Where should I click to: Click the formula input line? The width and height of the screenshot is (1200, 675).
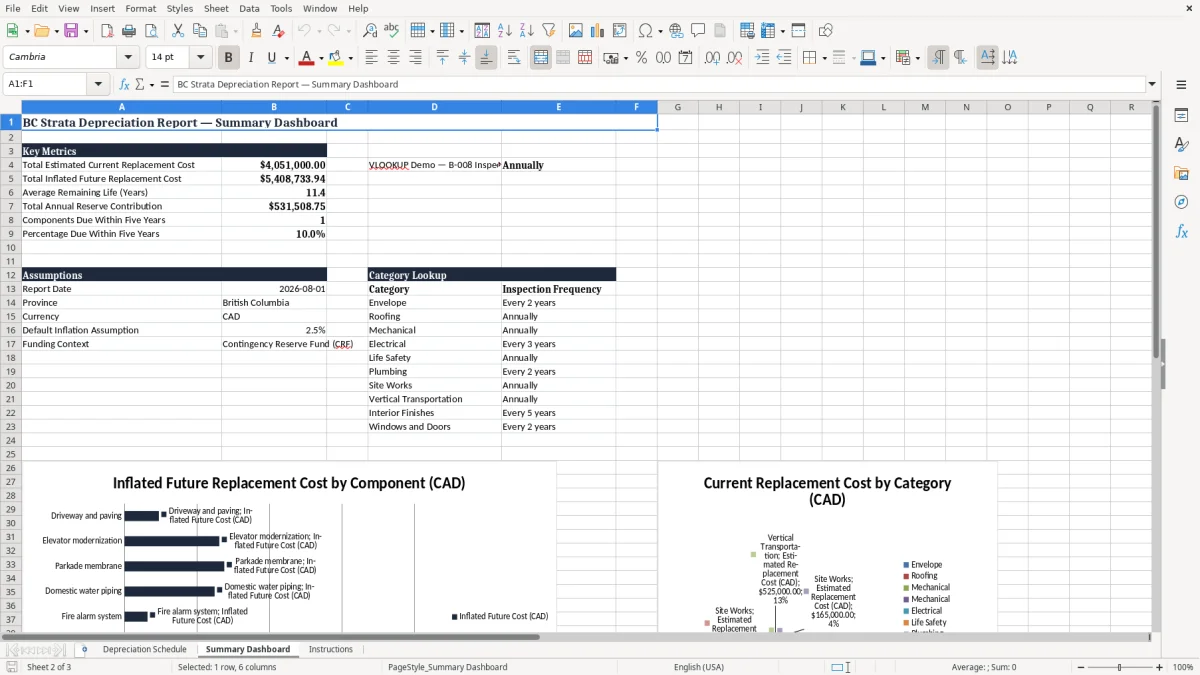tap(658, 84)
